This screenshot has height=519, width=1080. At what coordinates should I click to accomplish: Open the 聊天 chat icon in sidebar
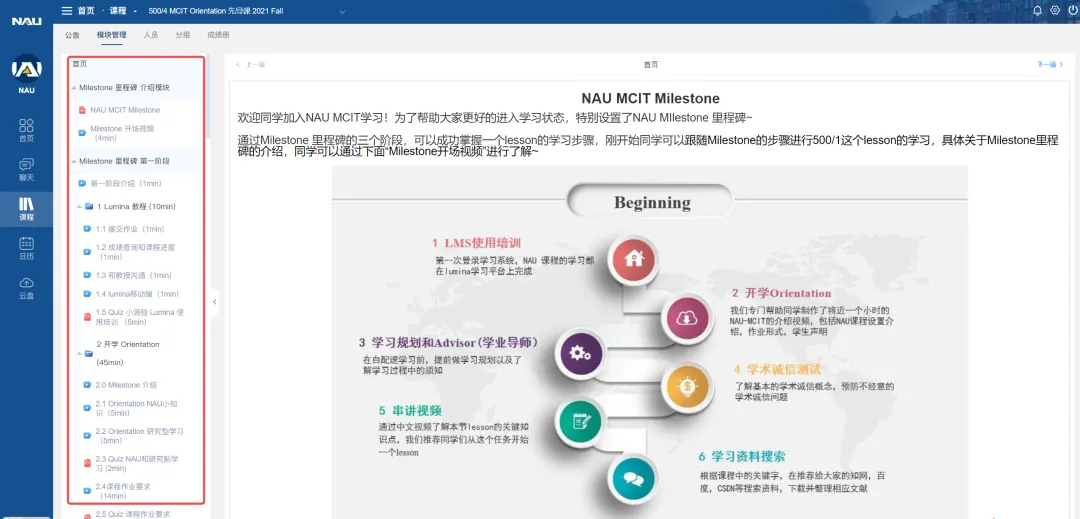coord(26,168)
